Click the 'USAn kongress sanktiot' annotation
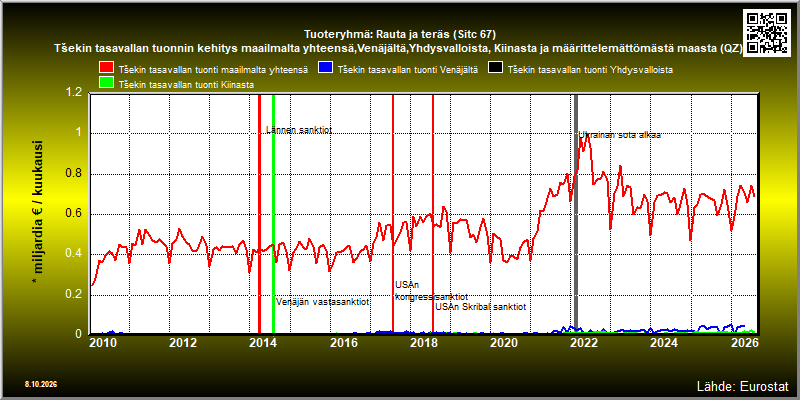This screenshot has height=400, width=800. pyautogui.click(x=431, y=291)
